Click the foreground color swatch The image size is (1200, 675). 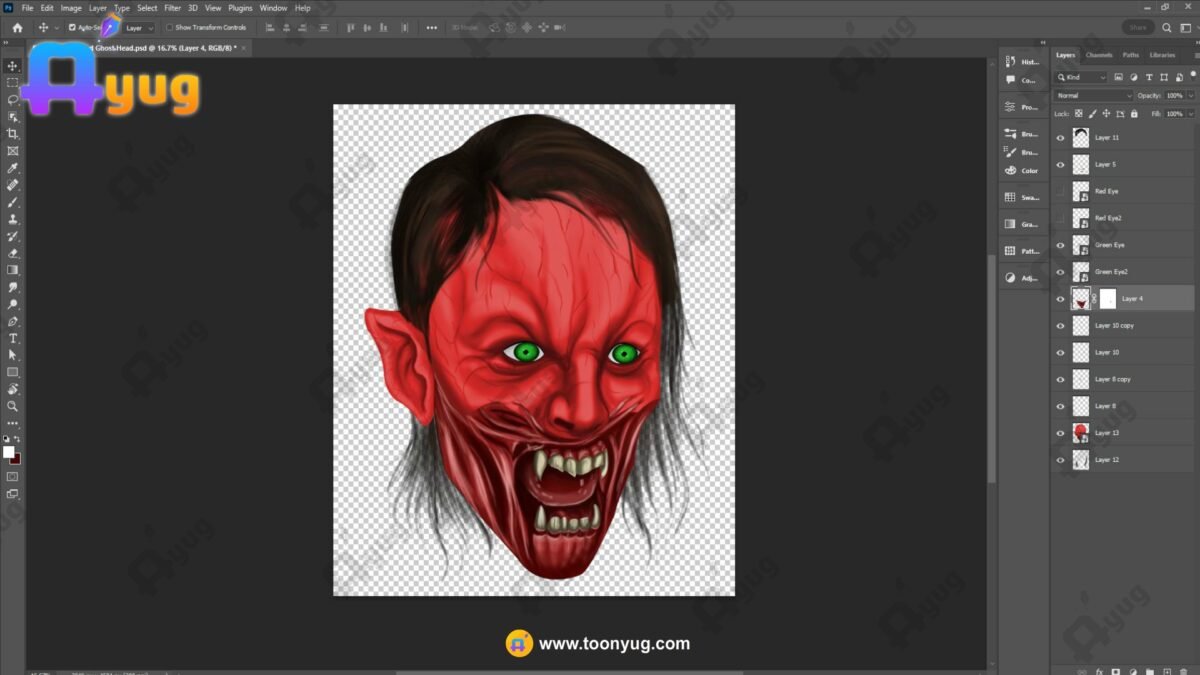[x=9, y=452]
